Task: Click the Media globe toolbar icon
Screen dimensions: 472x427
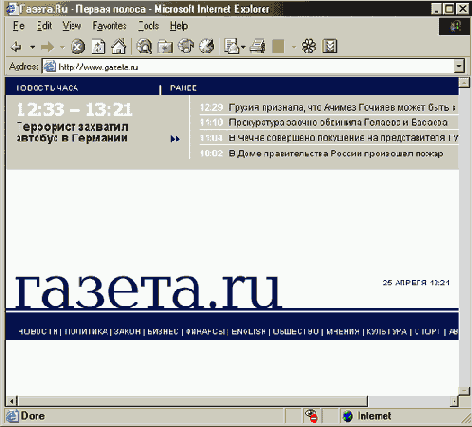Action: click(186, 46)
